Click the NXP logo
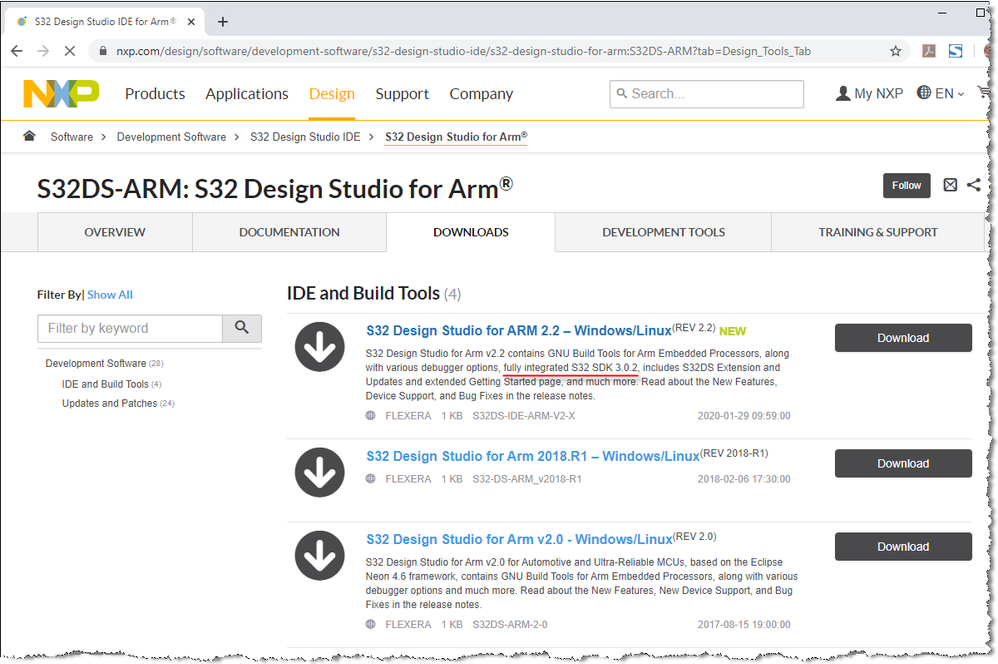 61,94
